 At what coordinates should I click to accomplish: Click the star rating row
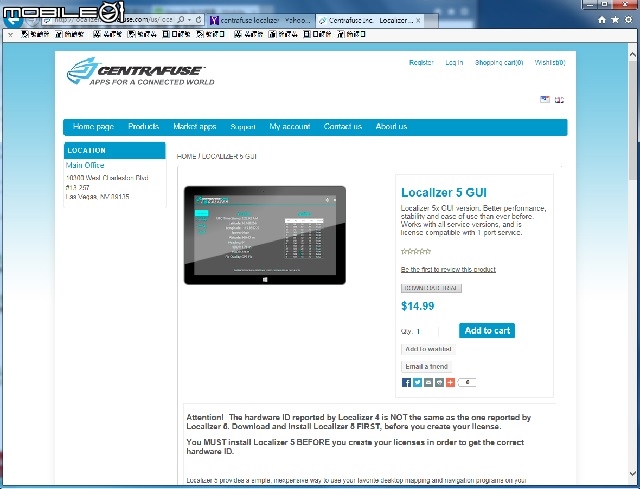point(416,251)
